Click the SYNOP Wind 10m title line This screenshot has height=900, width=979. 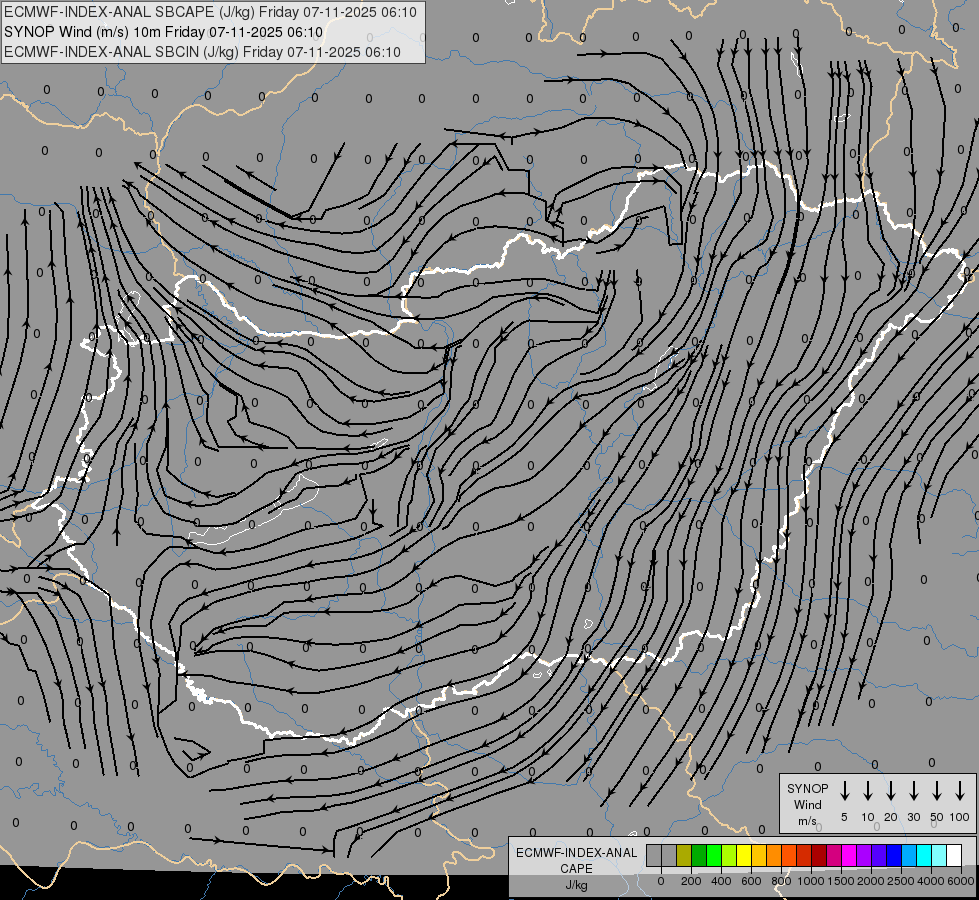coord(163,32)
